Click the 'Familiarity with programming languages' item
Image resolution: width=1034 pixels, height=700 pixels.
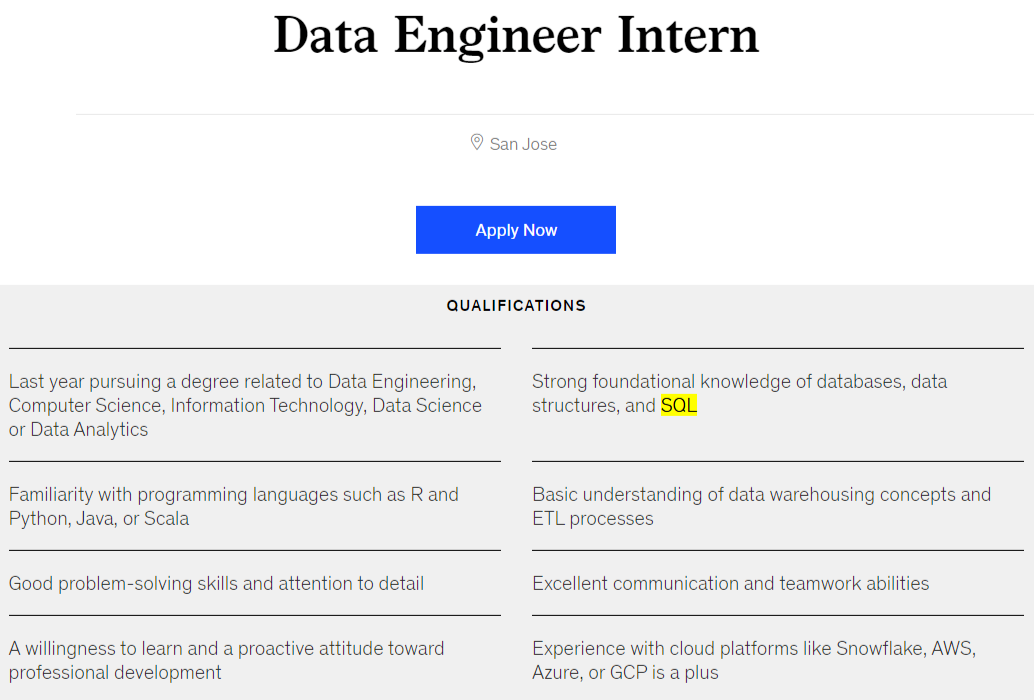233,495
